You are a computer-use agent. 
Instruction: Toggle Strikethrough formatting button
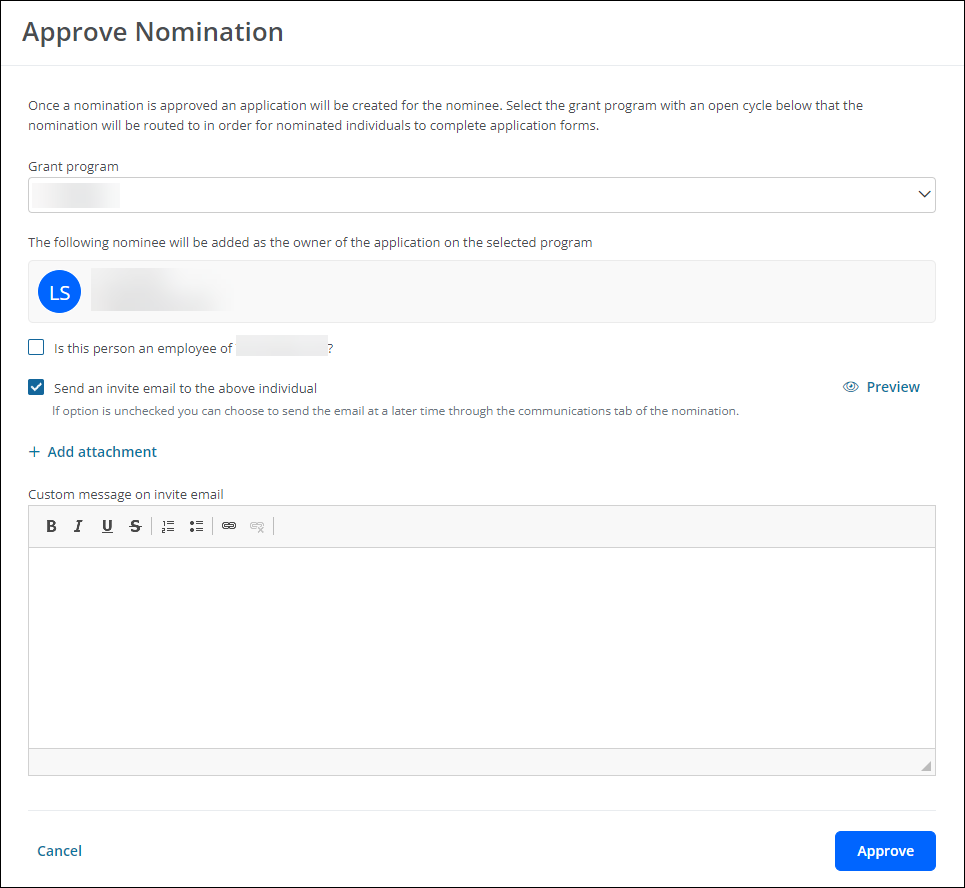tap(135, 526)
